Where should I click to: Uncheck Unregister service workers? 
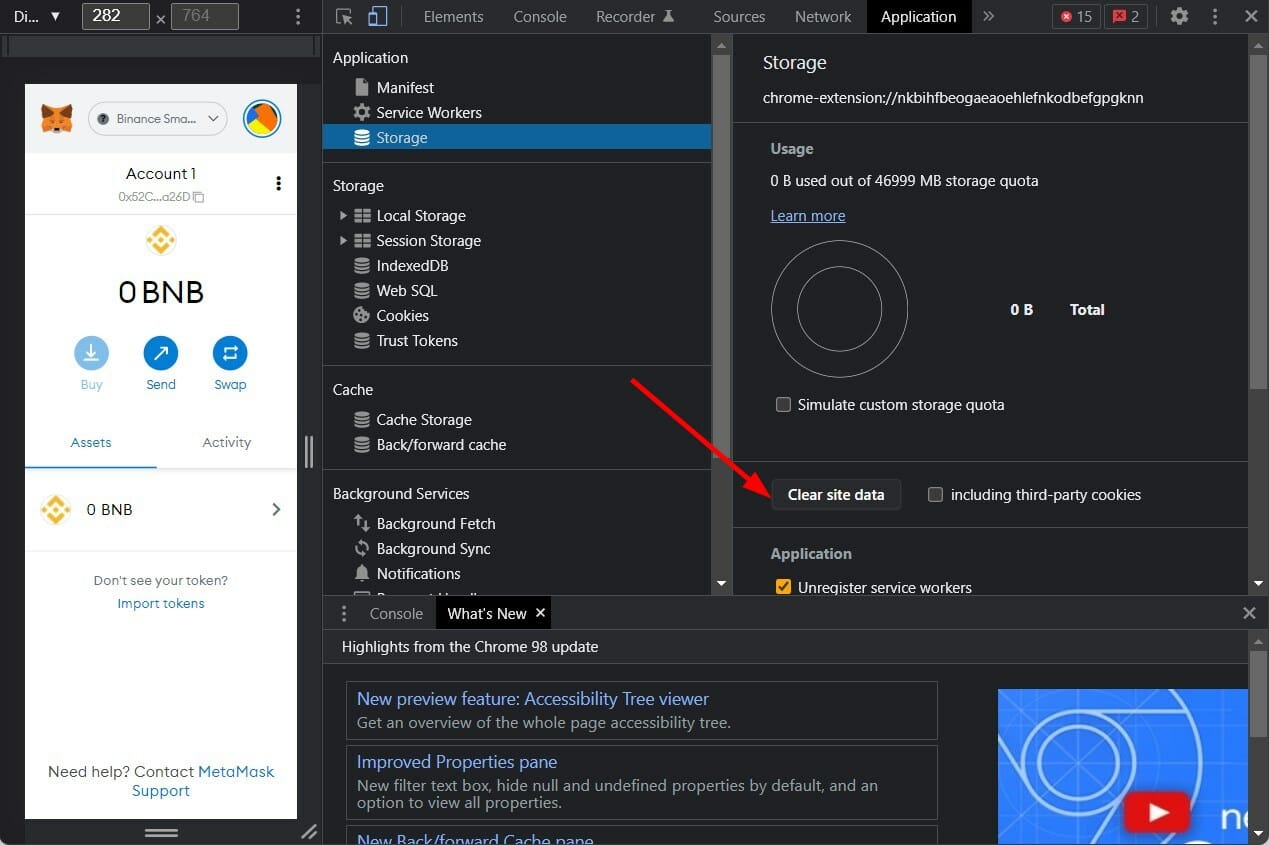tap(783, 587)
